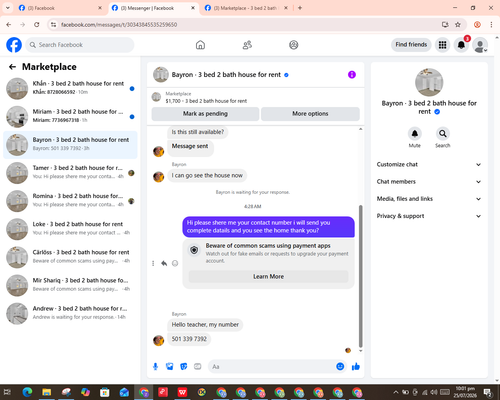
Task: Click the Marketplace listing thumbnail in header
Action: tap(156, 97)
